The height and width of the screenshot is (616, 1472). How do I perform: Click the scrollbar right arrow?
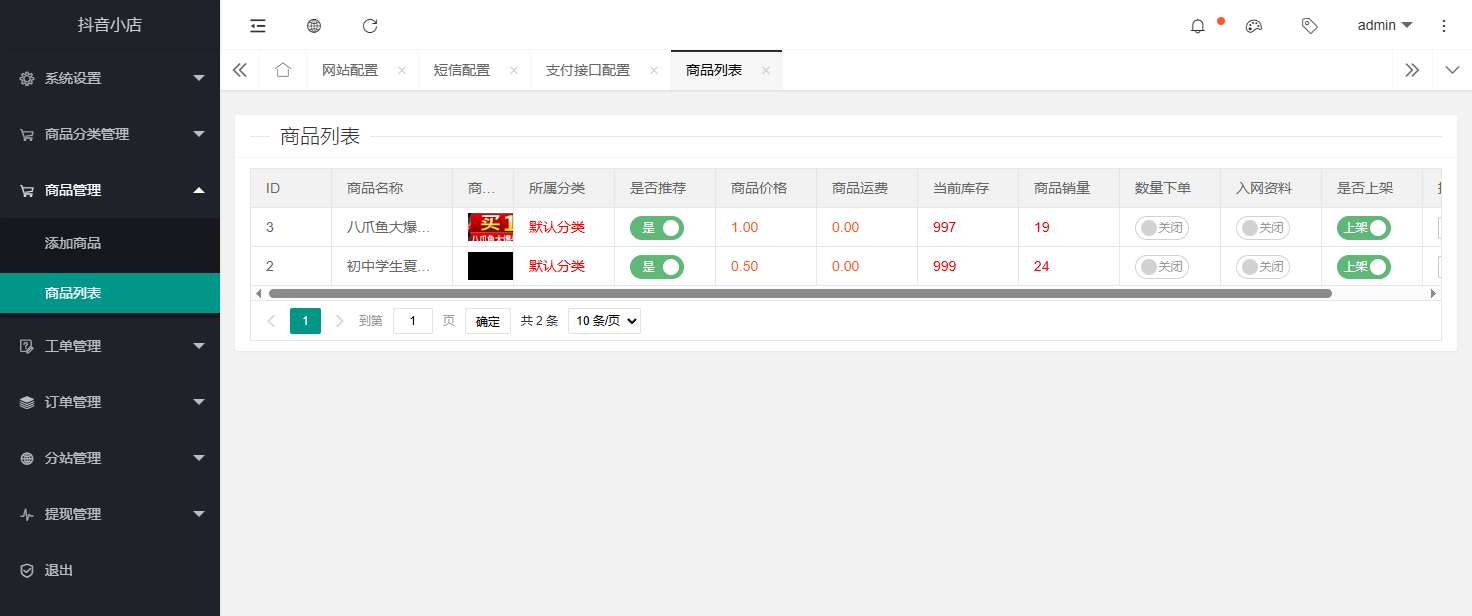pos(1433,294)
